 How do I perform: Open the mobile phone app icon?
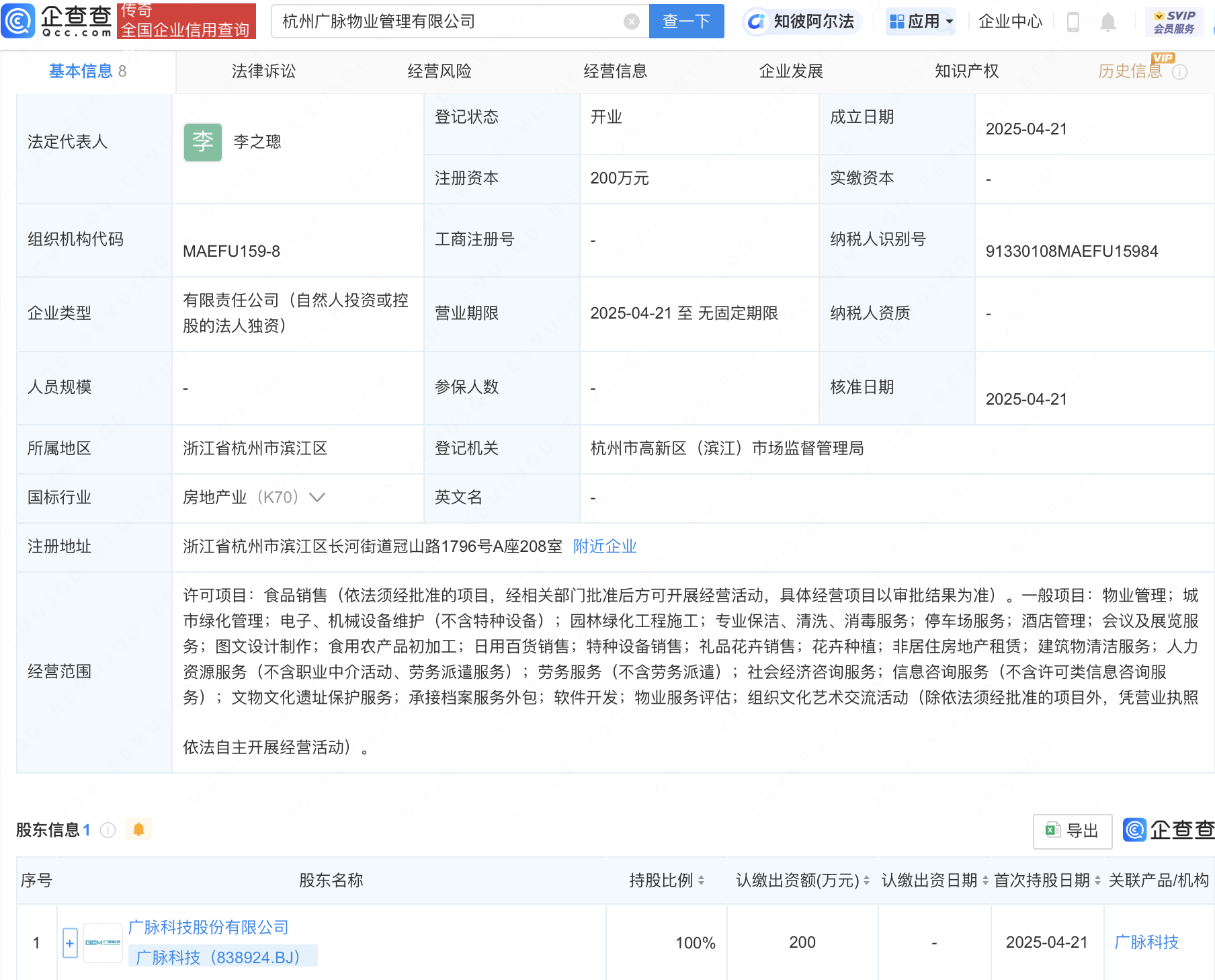(1073, 22)
